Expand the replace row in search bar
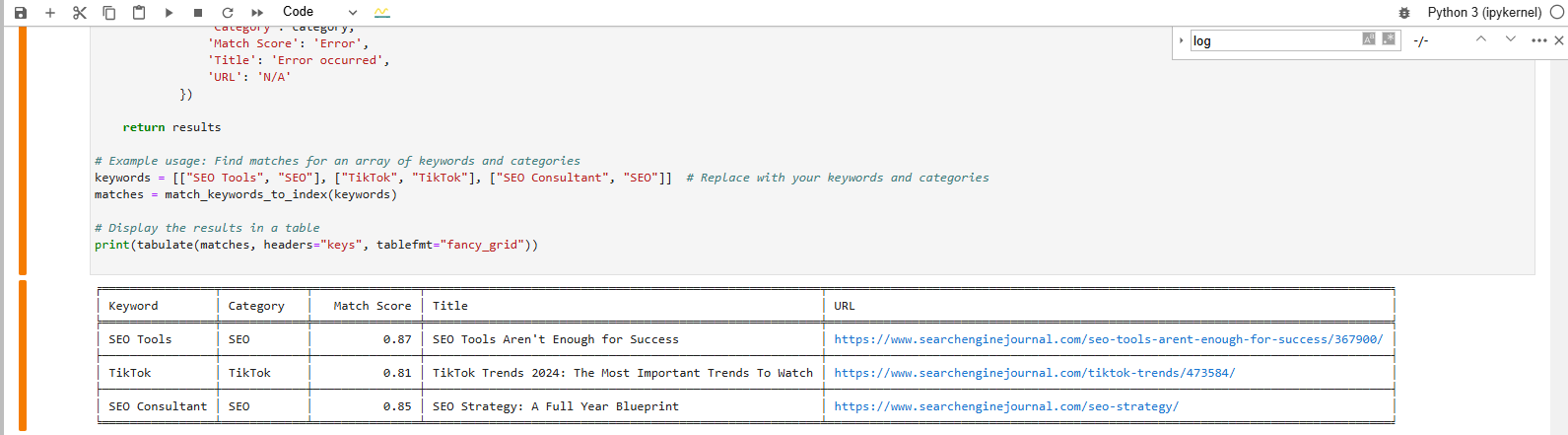 coord(1181,40)
